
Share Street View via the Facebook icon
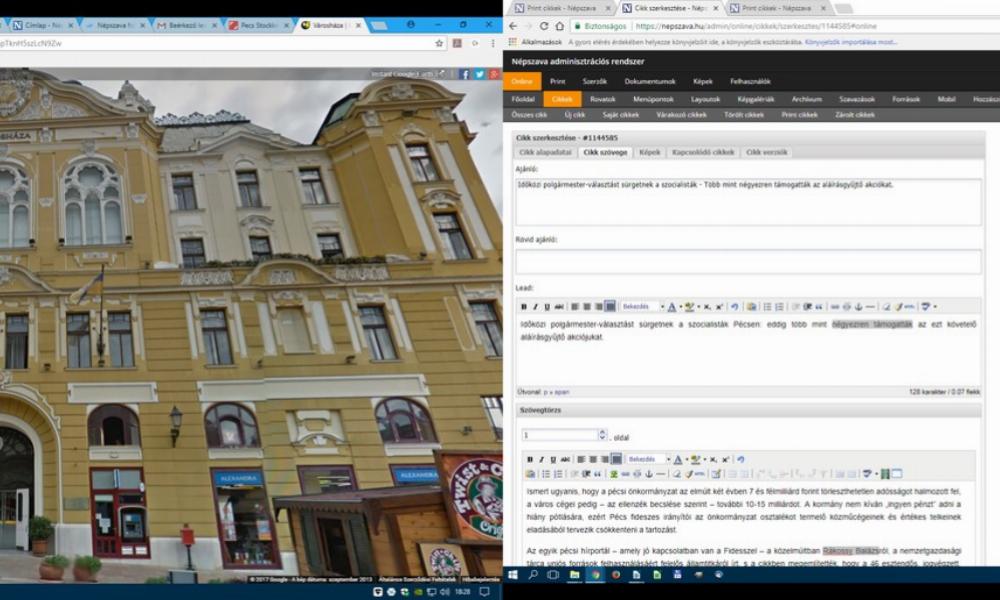click(465, 74)
